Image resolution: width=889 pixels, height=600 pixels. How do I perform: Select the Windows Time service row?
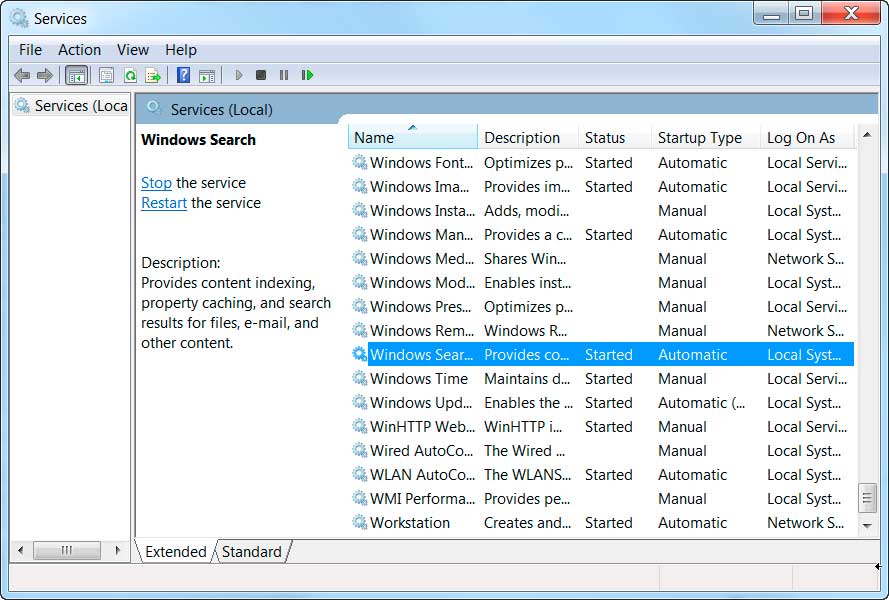click(603, 378)
